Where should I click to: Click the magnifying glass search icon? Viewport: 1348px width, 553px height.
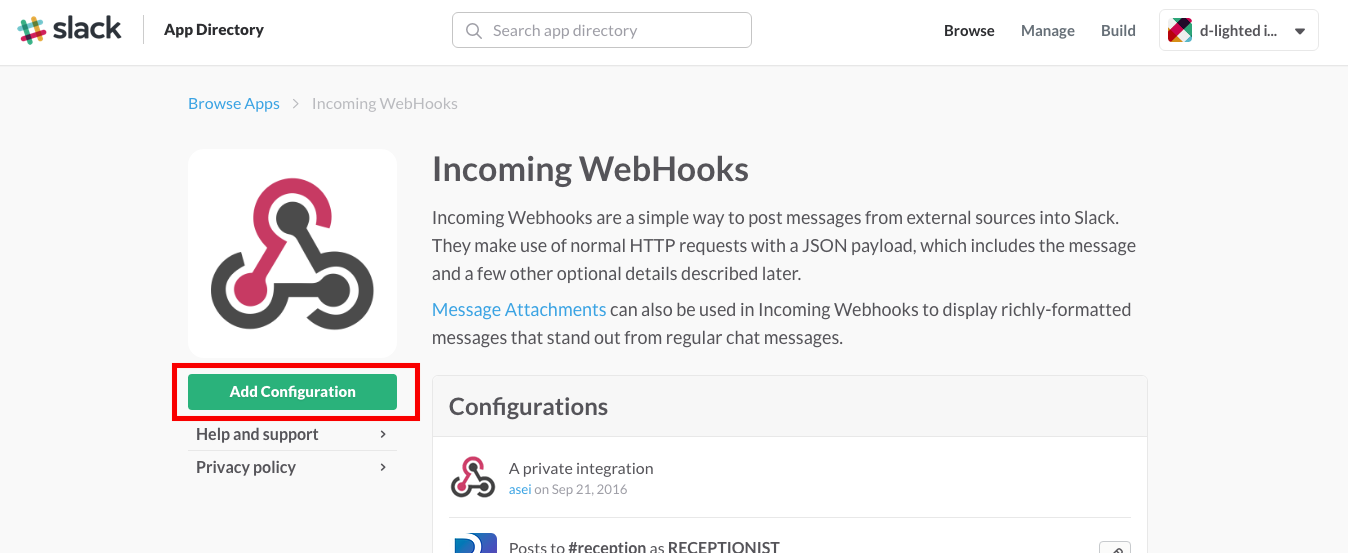point(474,31)
